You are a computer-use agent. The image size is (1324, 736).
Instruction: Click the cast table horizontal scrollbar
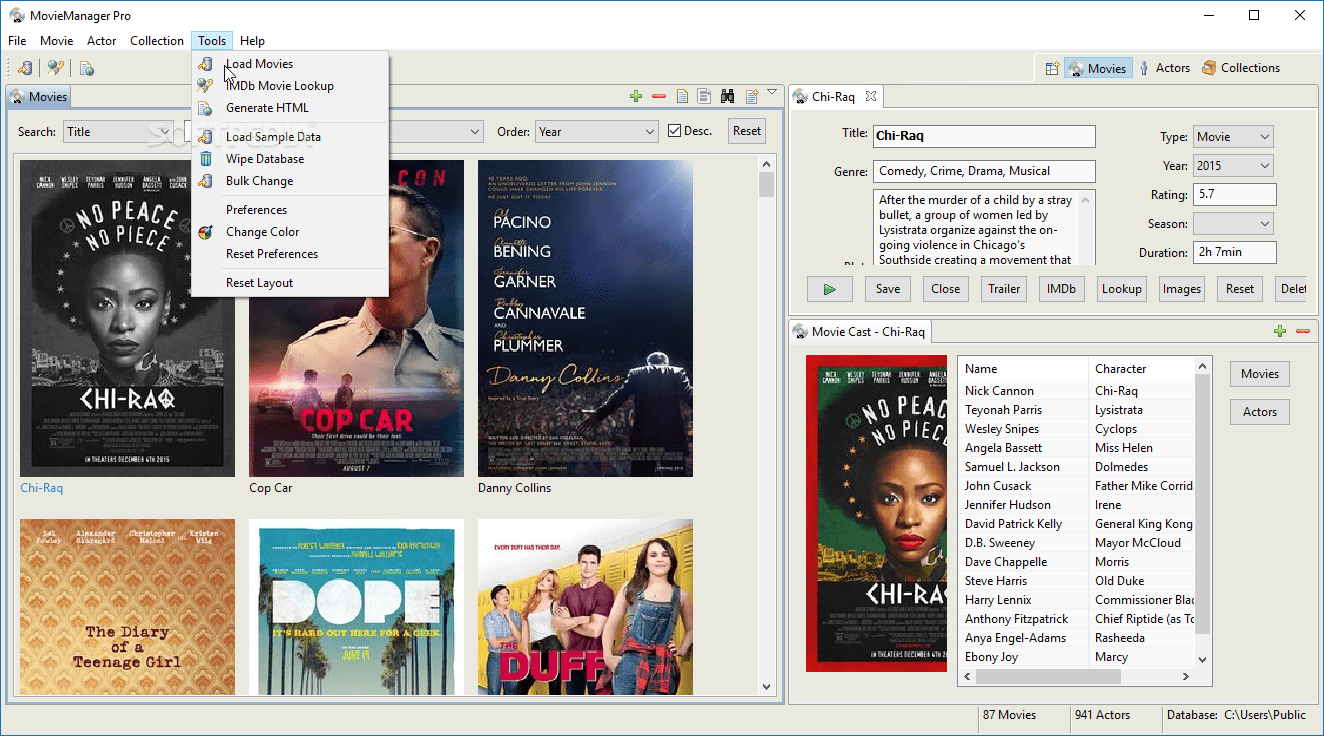coord(1075,677)
